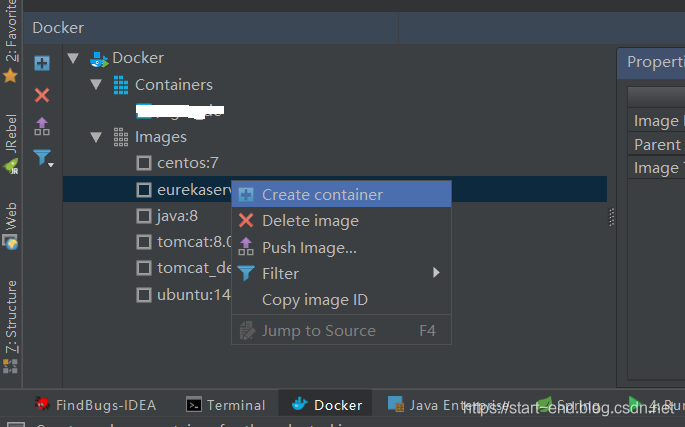Click the create container toolbar icon
The width and height of the screenshot is (685, 427).
(42, 64)
